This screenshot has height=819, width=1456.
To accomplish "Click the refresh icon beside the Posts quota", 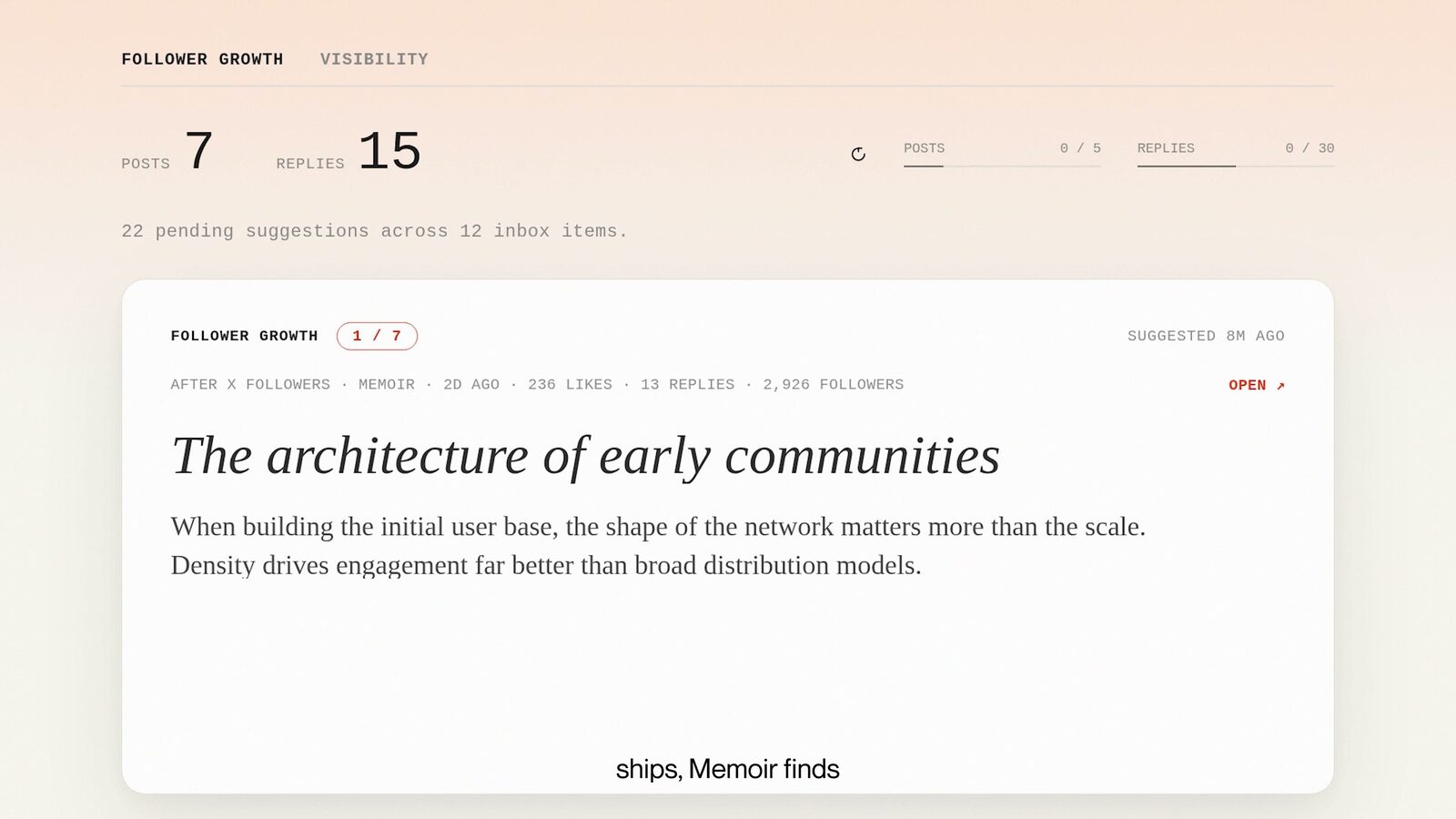I will [858, 154].
